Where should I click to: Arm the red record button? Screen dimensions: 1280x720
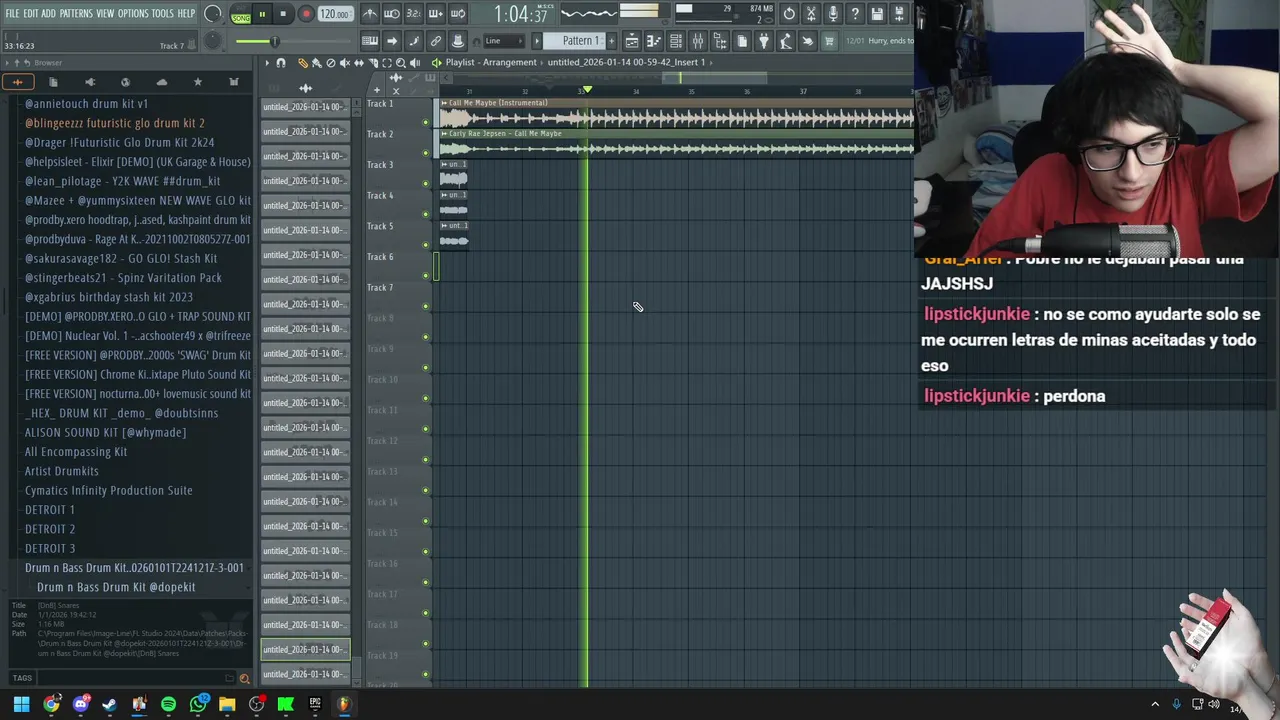pos(306,14)
